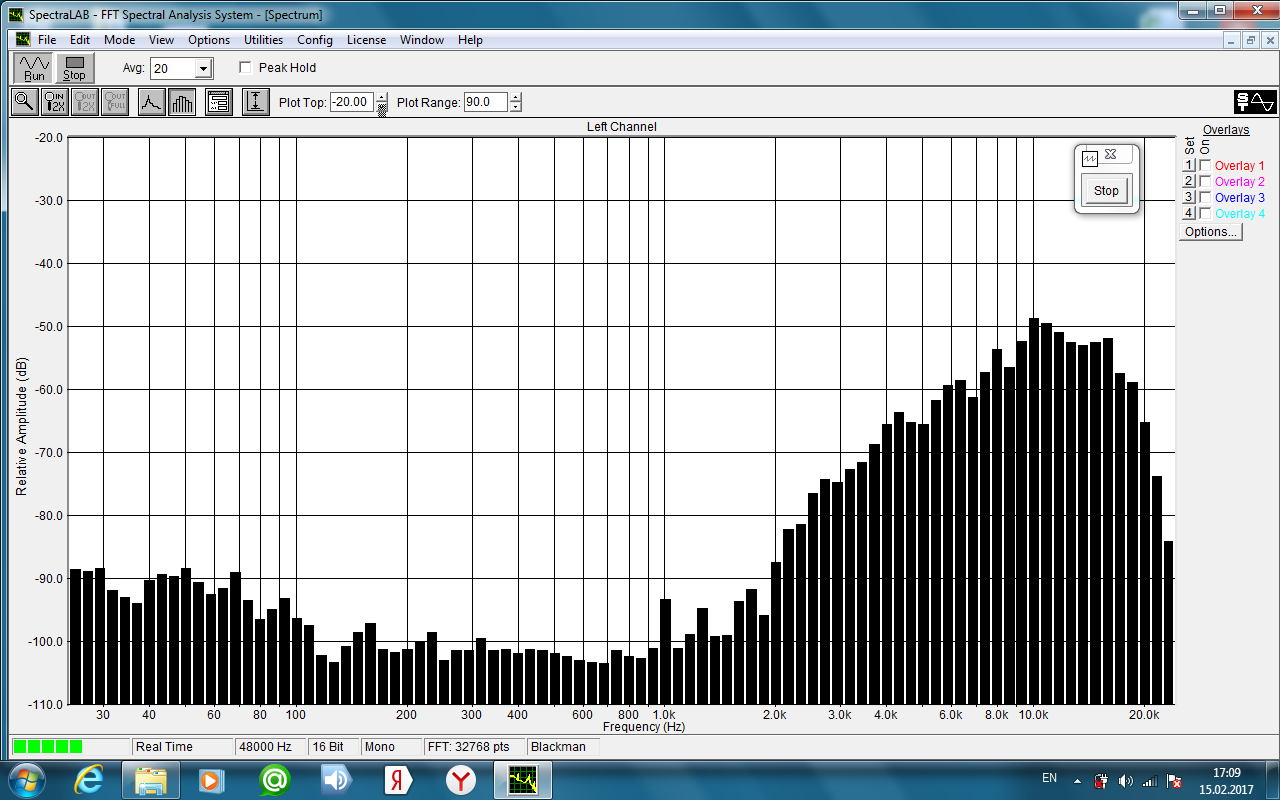Open the Config menu

coord(315,40)
